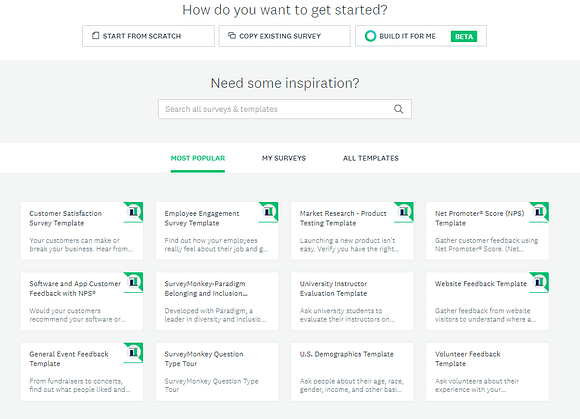
Task: Click the Copy Existing Survey duplicate icon
Action: pos(232,36)
